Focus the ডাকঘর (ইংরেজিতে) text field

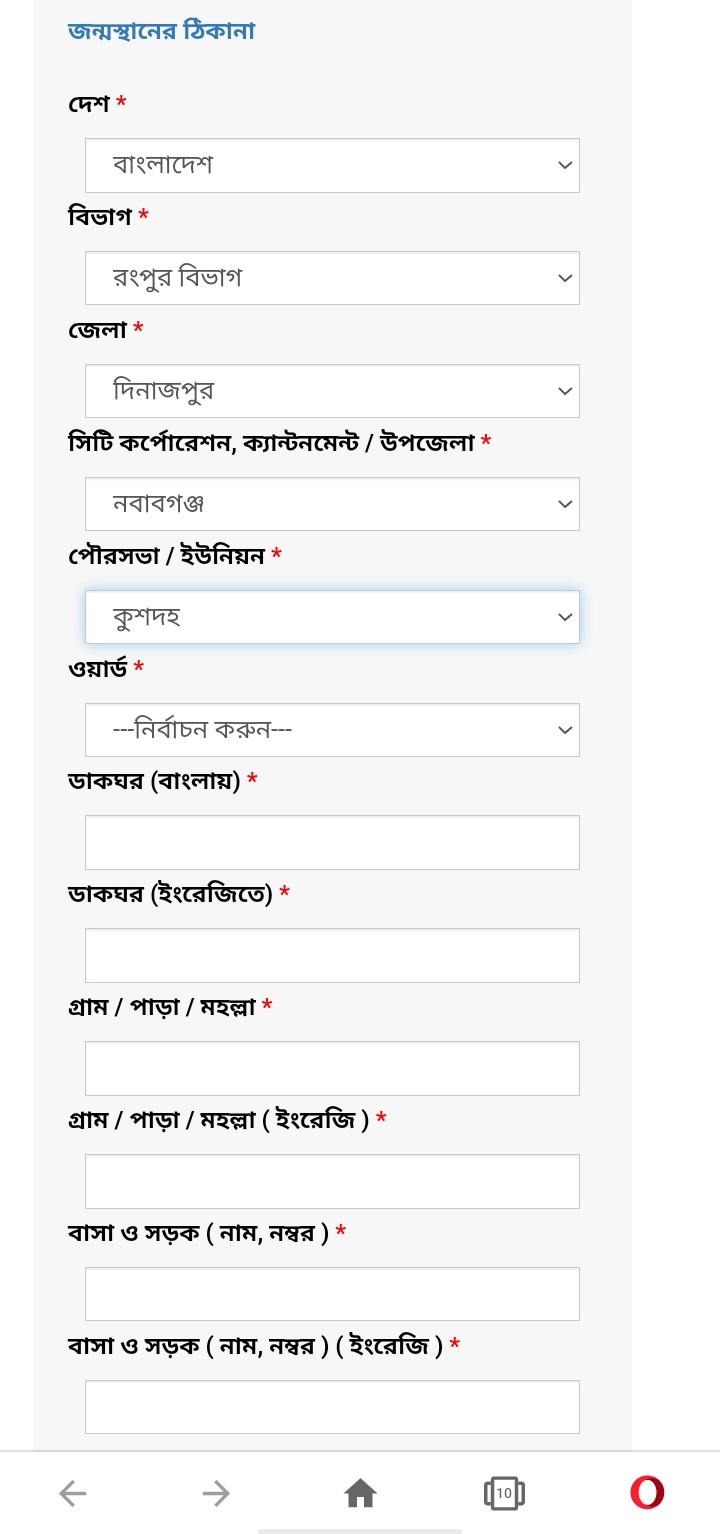(x=332, y=955)
